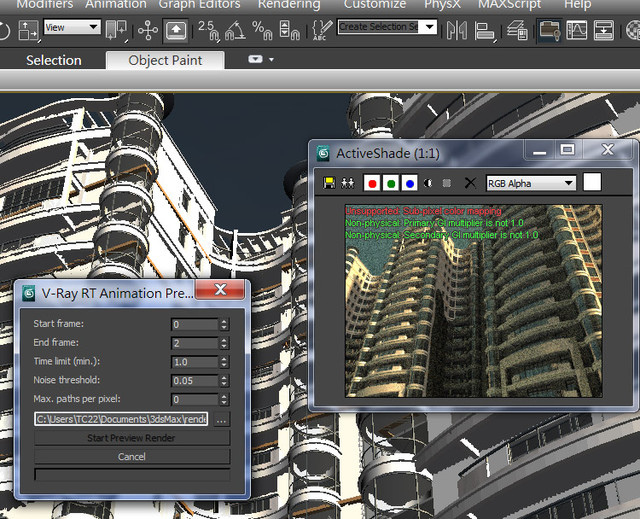Toggle the Graphite ribbon icon
Screen dimensions: 640x519
(549, 30)
